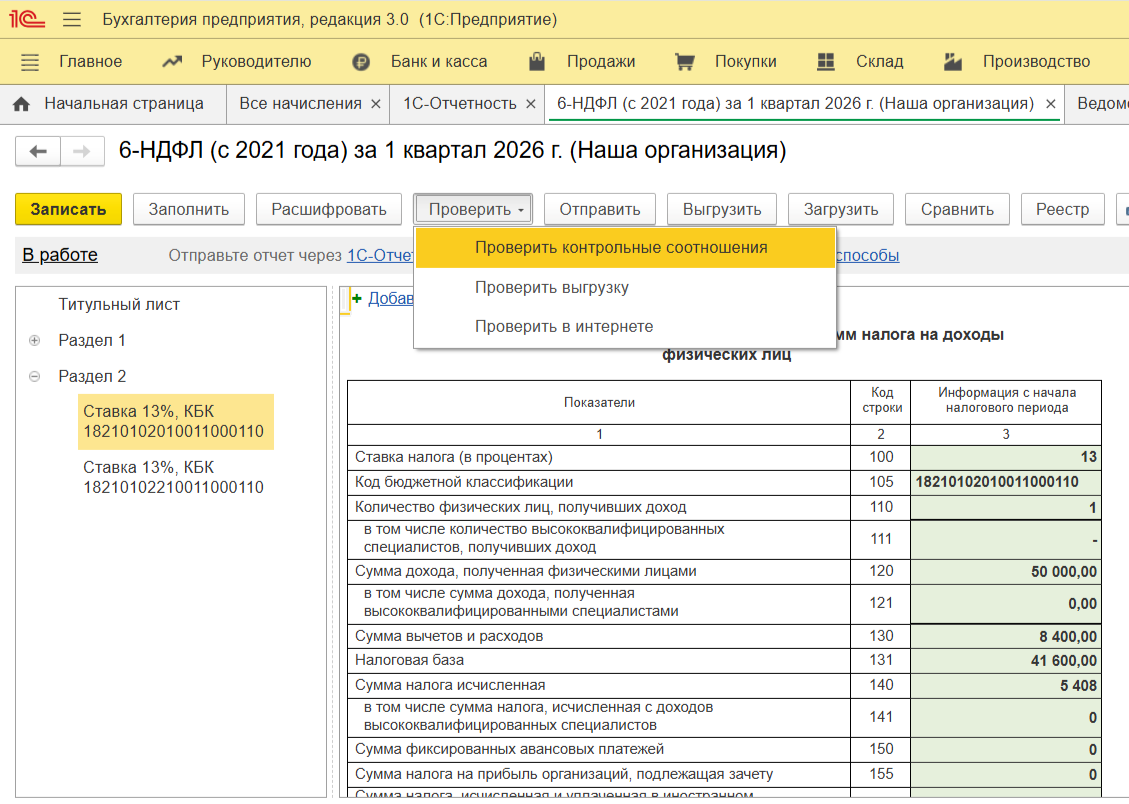Close the Все начисления tab

tap(376, 104)
